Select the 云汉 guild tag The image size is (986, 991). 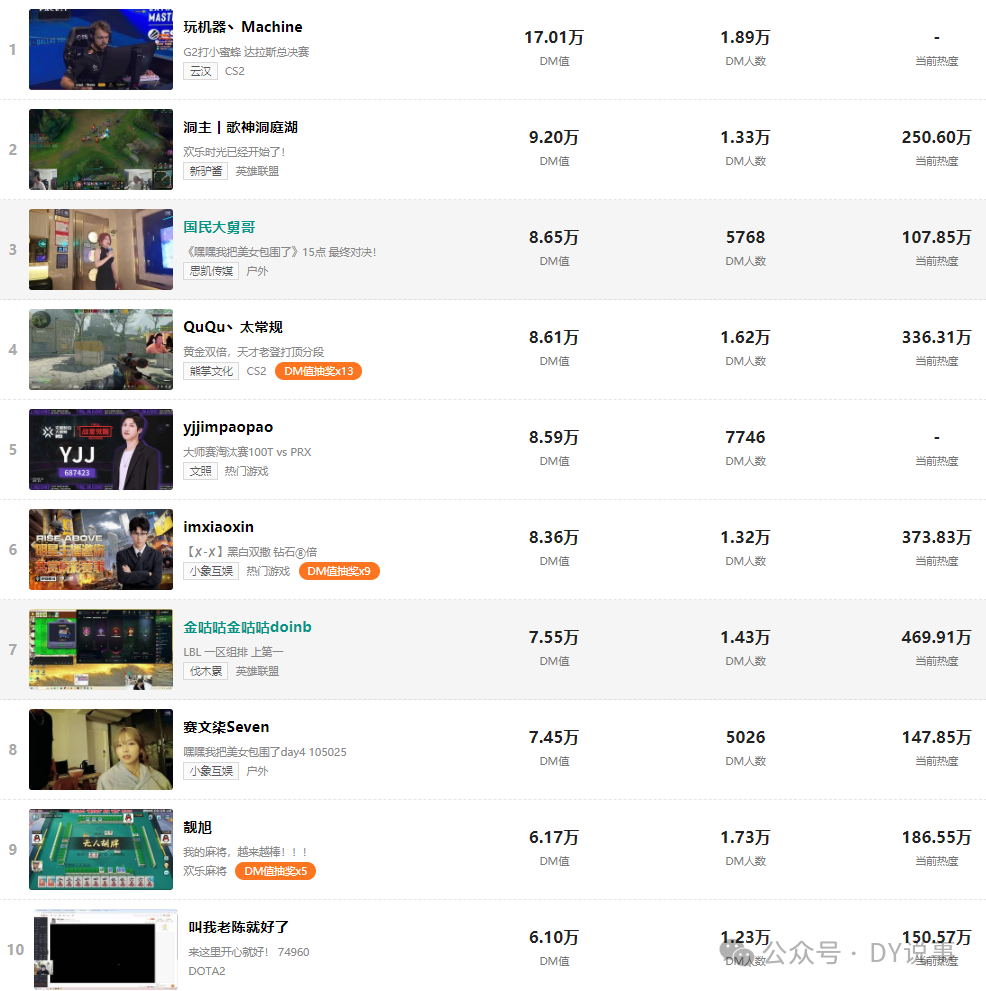pyautogui.click(x=200, y=71)
